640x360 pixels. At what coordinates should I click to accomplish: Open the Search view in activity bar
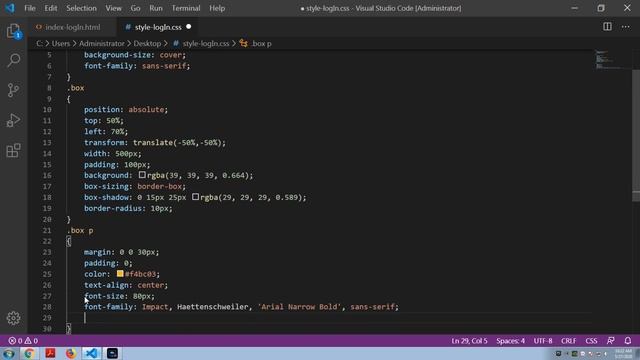coord(13,60)
